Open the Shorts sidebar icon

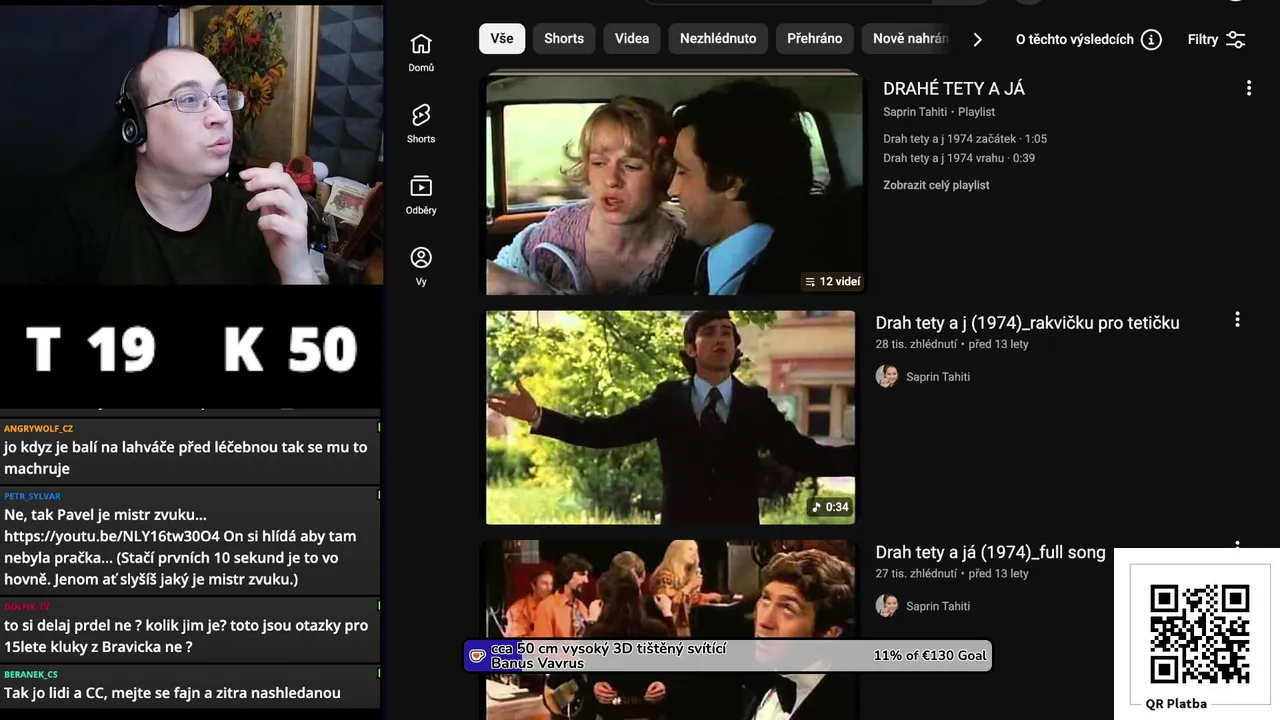point(421,115)
